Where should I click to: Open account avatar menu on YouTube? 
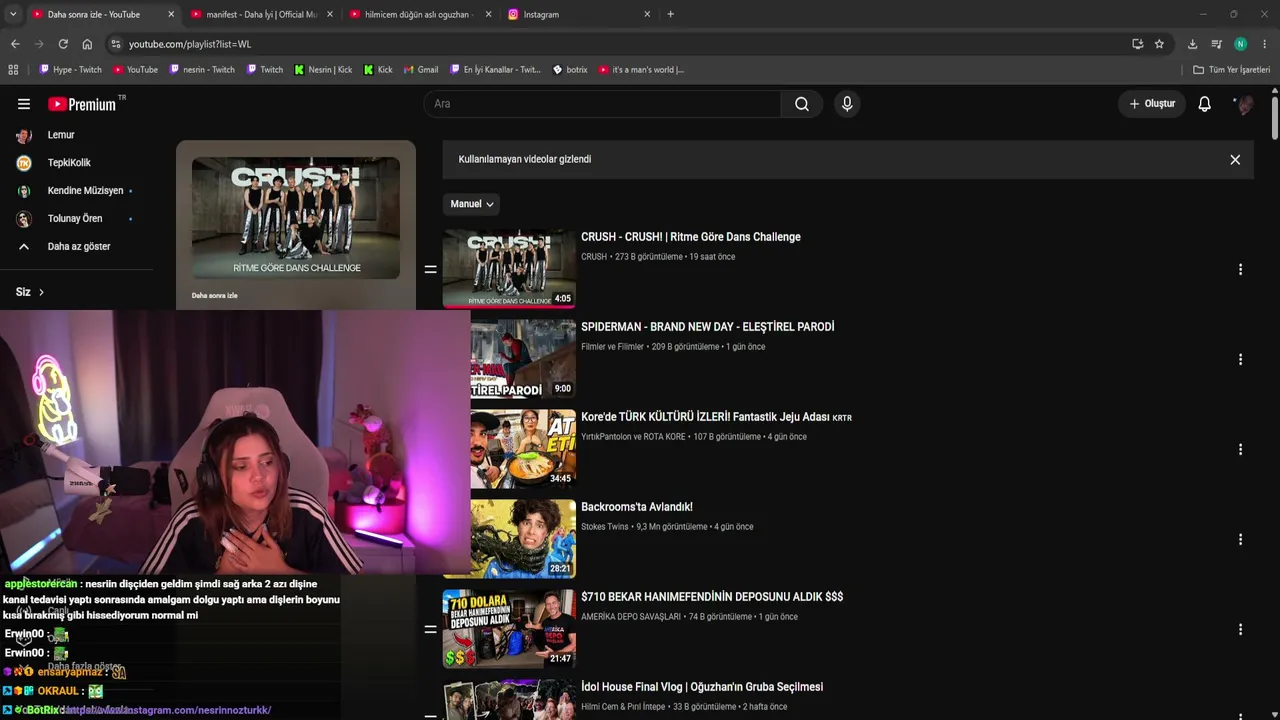1243,104
